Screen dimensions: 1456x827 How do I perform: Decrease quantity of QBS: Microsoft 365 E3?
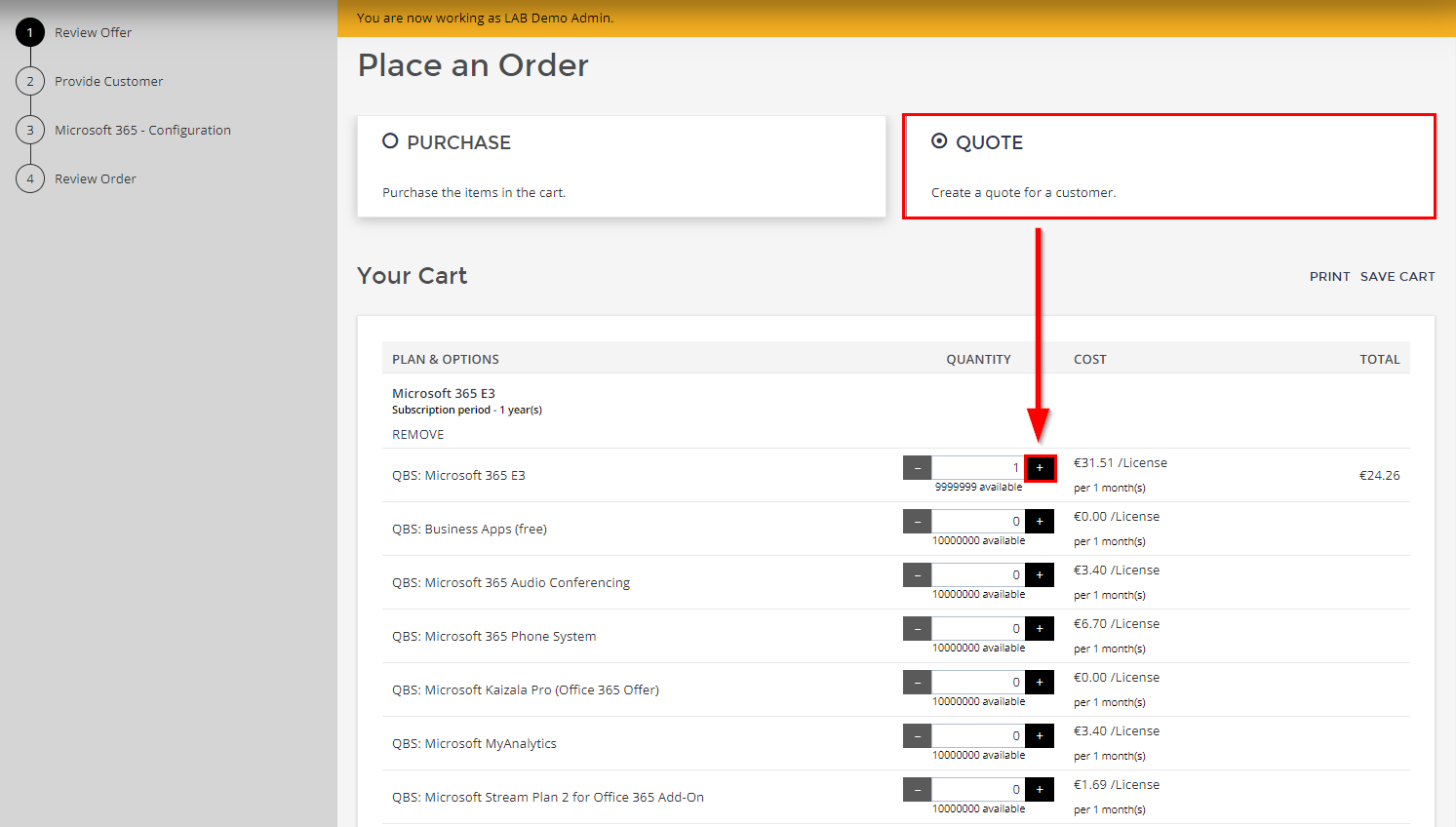point(918,468)
